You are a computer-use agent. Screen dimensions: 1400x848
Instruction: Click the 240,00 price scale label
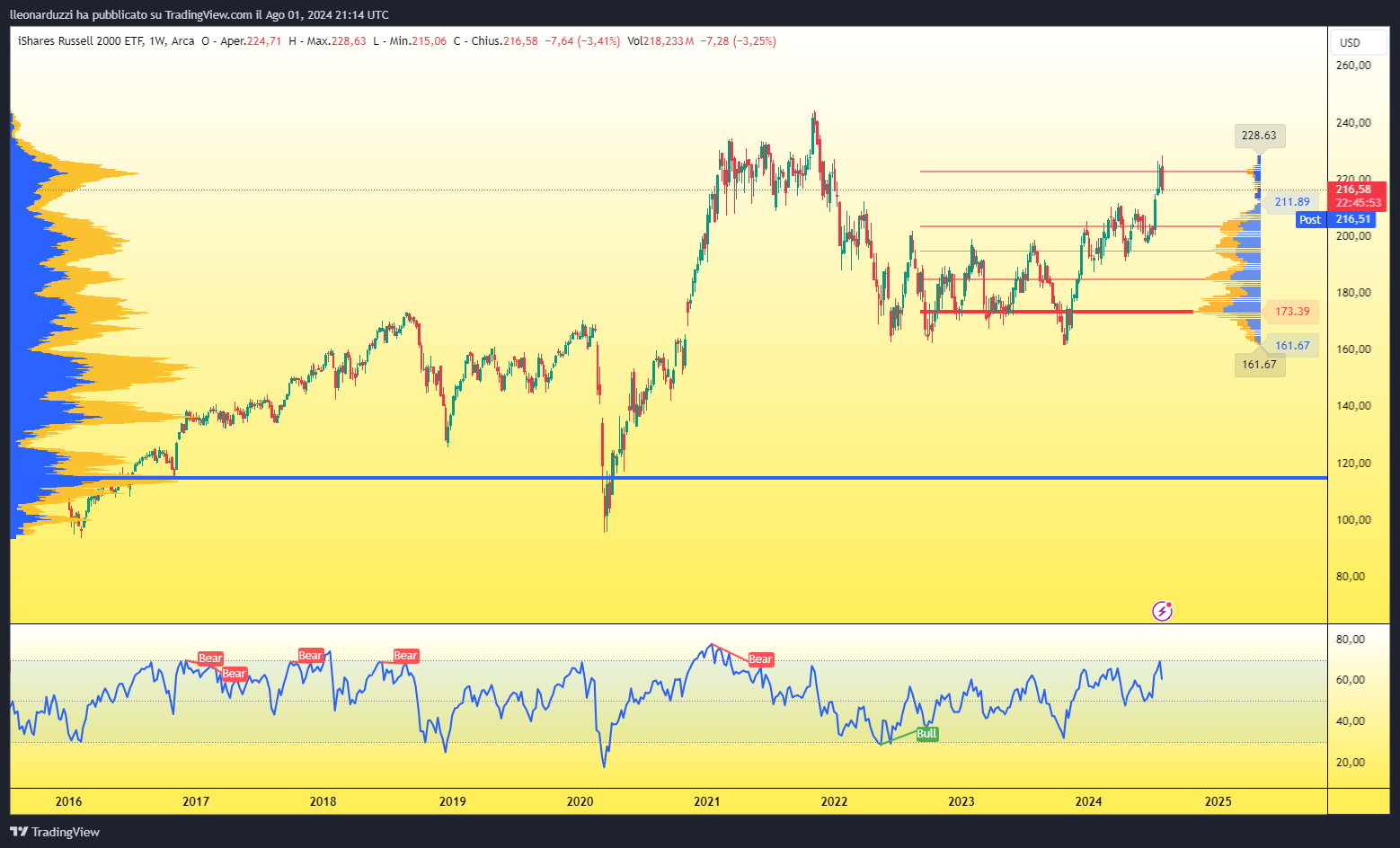pyautogui.click(x=1353, y=122)
